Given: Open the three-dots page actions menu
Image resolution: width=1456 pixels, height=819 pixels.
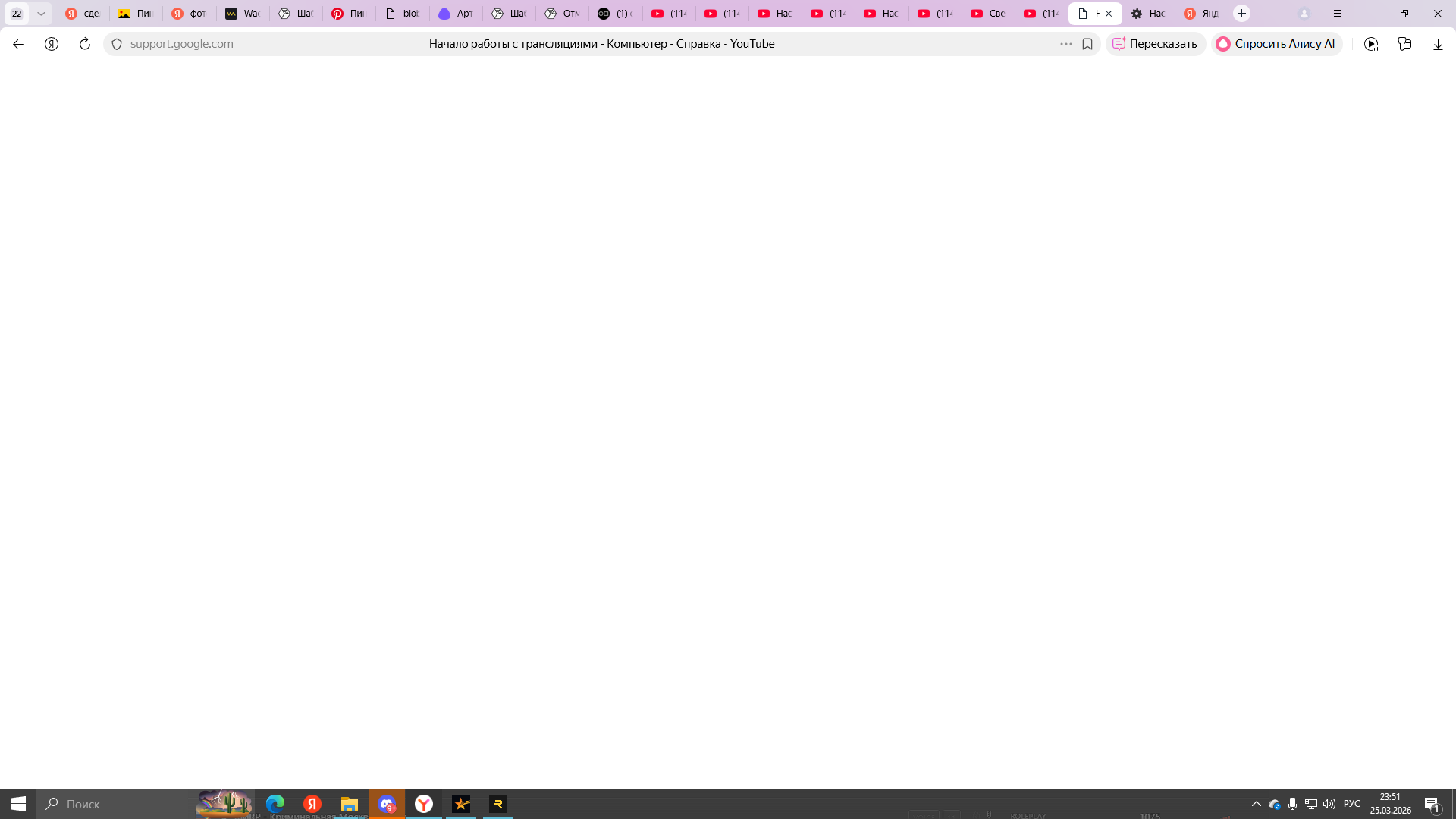Looking at the screenshot, I should coord(1065,44).
